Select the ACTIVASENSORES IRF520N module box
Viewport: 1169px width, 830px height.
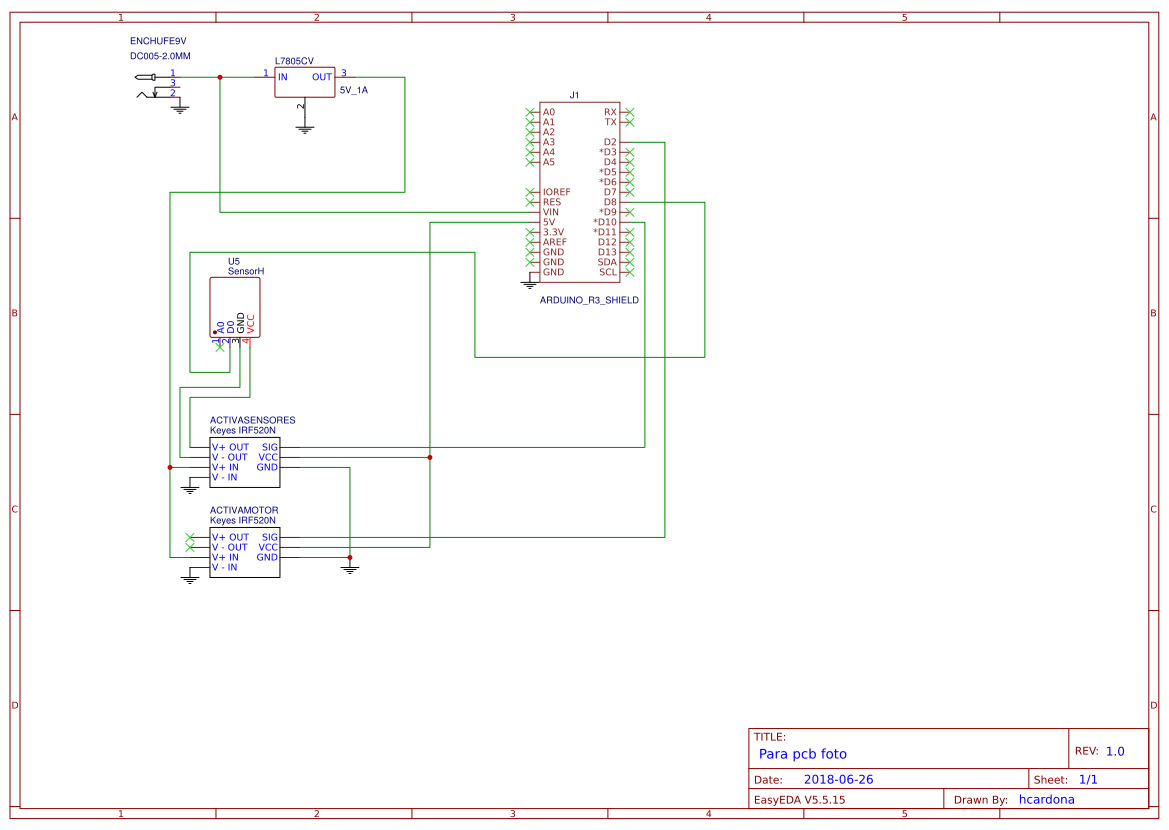coord(244,462)
